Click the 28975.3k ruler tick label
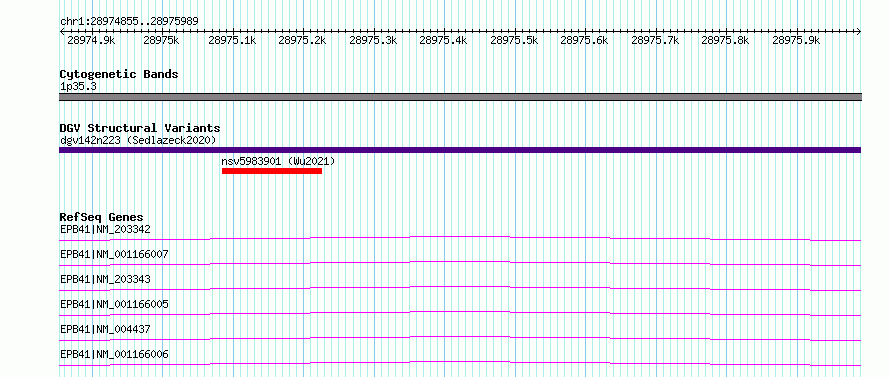The image size is (890, 377). tap(373, 41)
